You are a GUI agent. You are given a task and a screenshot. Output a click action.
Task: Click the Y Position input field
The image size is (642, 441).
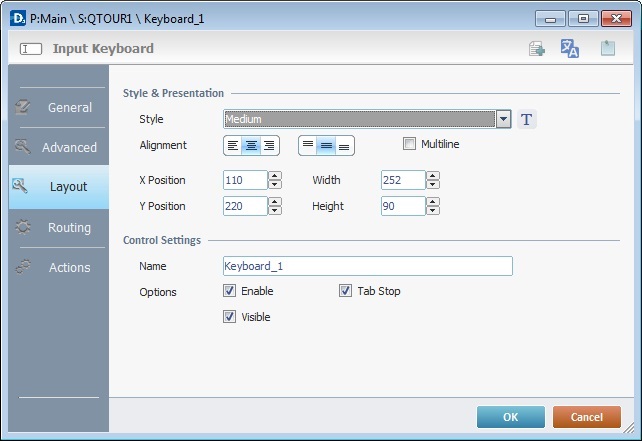point(245,206)
